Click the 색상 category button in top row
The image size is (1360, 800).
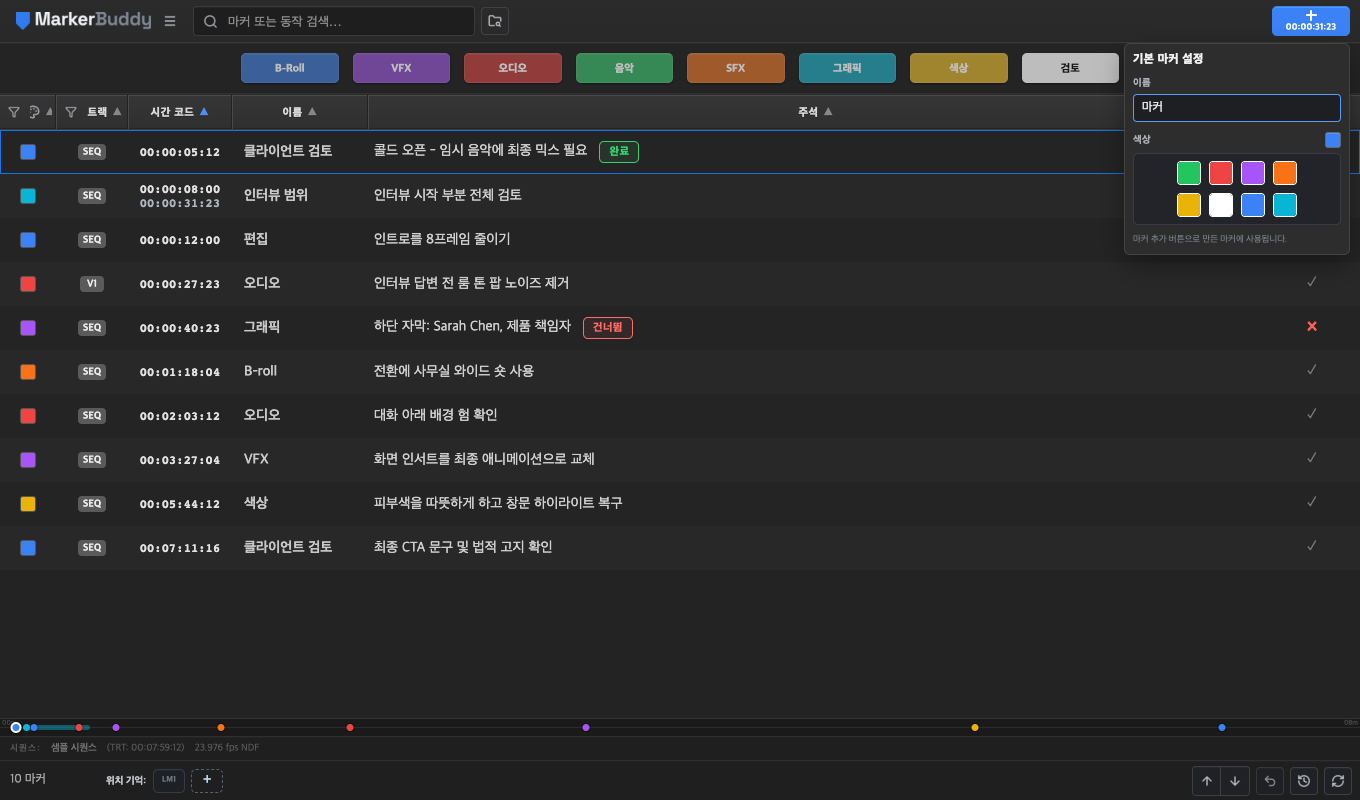[x=959, y=68]
